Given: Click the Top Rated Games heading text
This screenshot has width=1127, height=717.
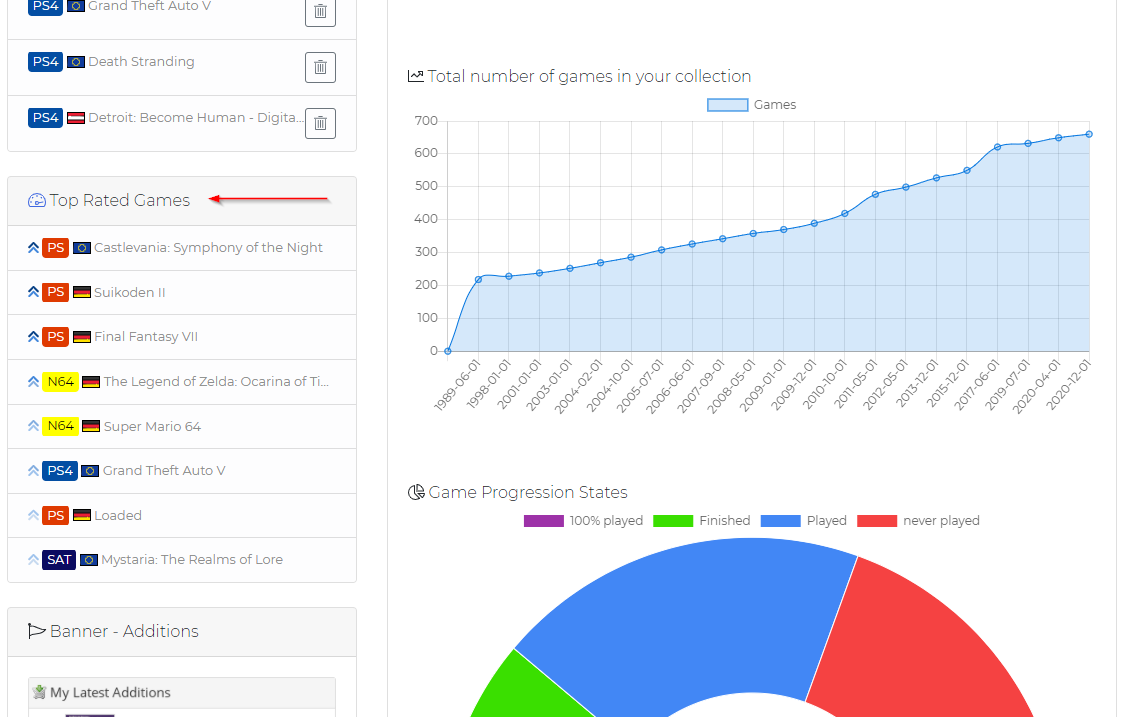Looking at the screenshot, I should (x=119, y=200).
